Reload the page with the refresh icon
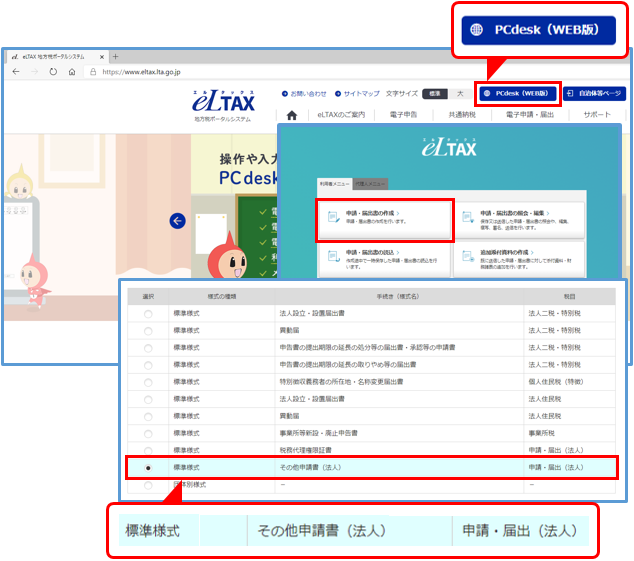Image resolution: width=634 pixels, height=561 pixels. coord(53,72)
